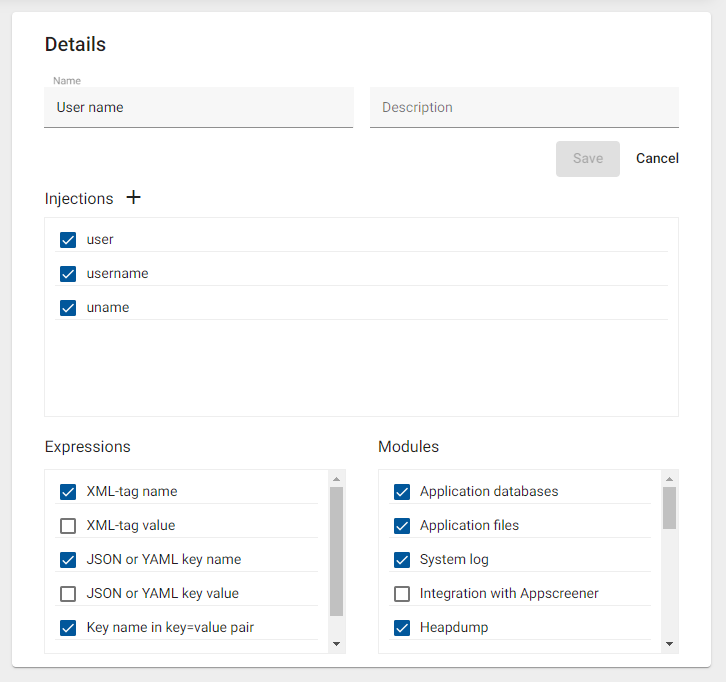Focus the Name input field
This screenshot has width=726, height=682.
199,107
